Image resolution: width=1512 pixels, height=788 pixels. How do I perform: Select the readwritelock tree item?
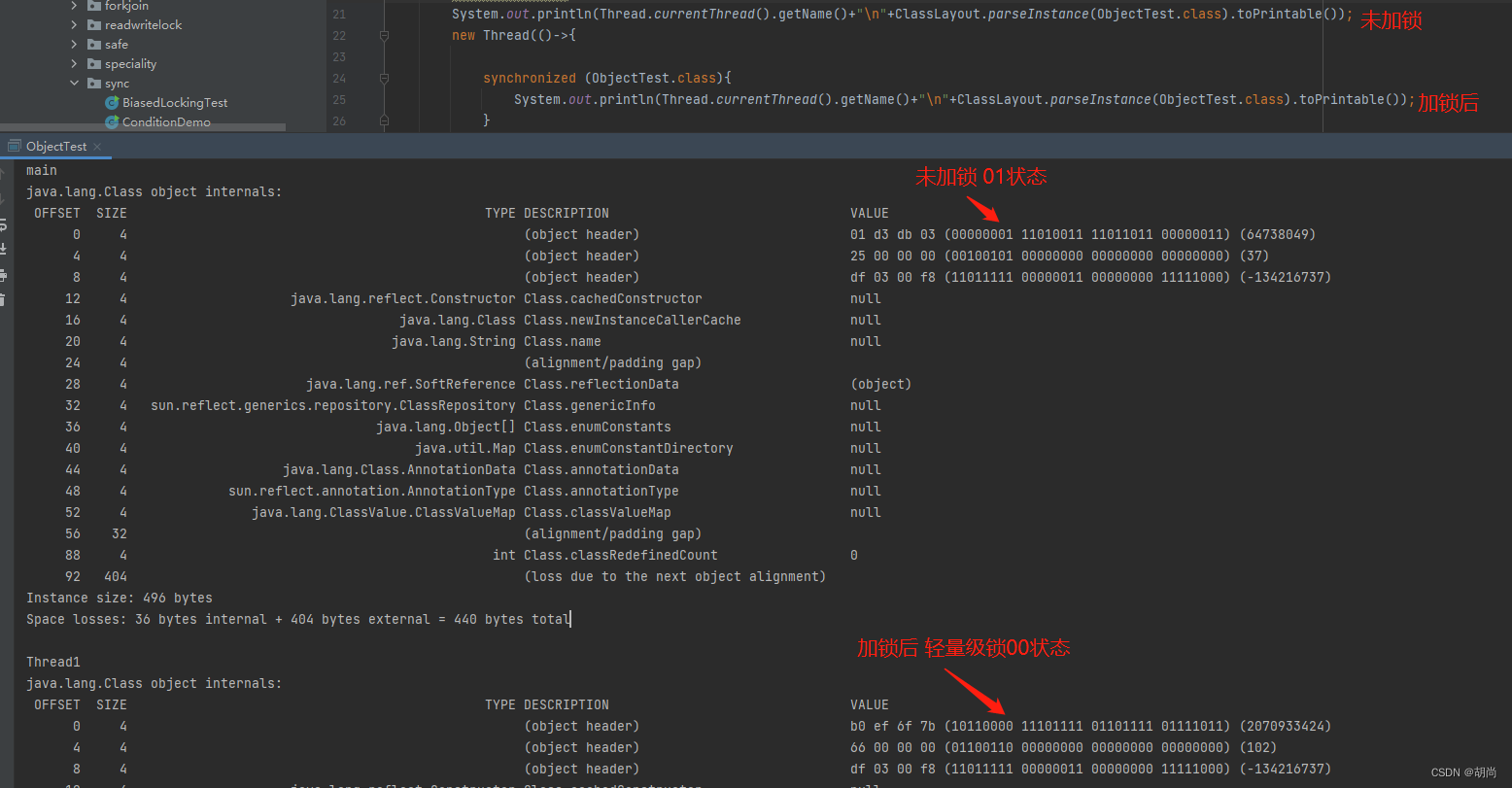click(x=143, y=24)
